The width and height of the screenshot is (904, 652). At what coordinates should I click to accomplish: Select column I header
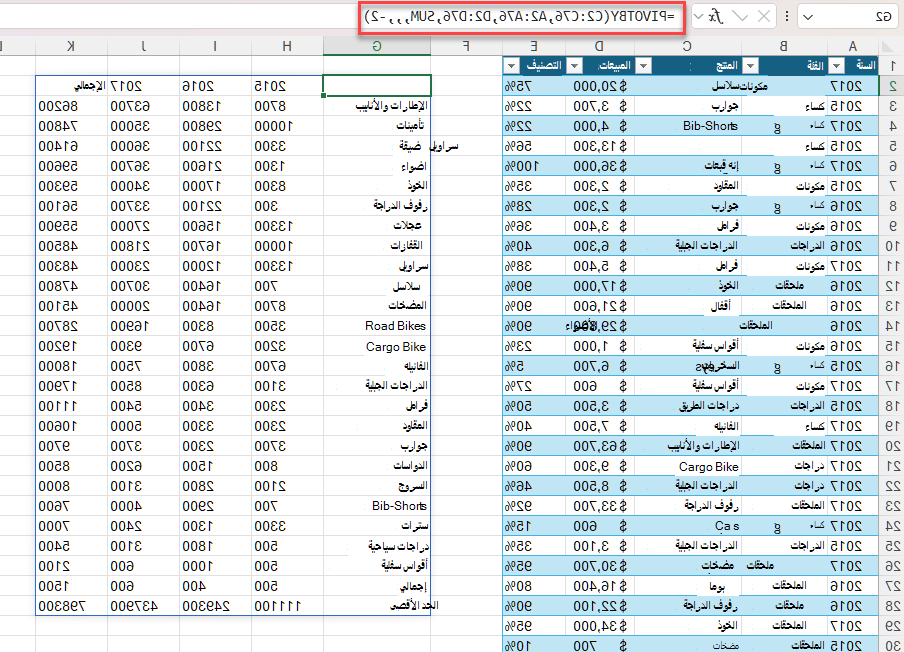pyautogui.click(x=215, y=47)
